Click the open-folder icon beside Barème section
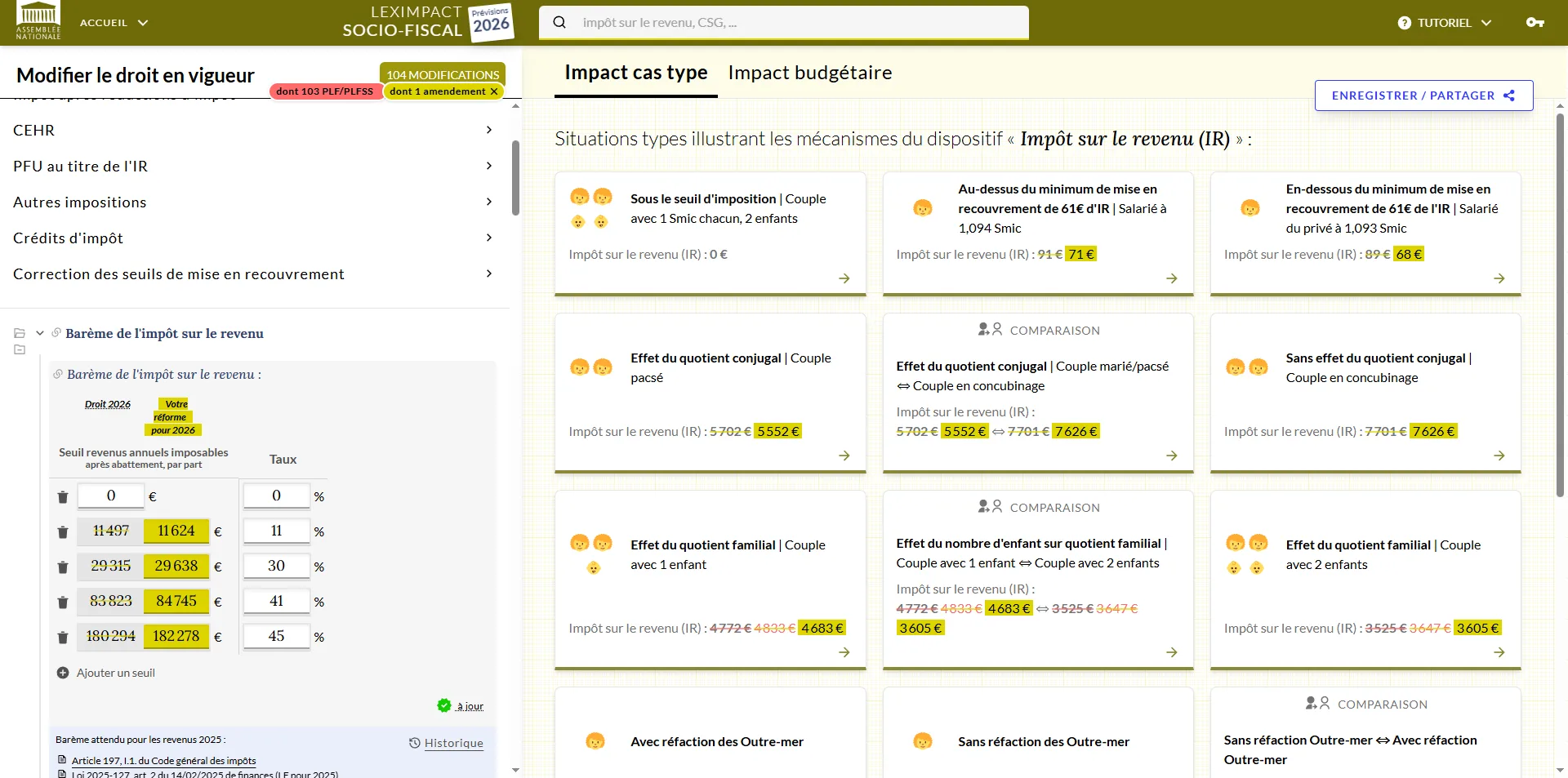 [20, 333]
